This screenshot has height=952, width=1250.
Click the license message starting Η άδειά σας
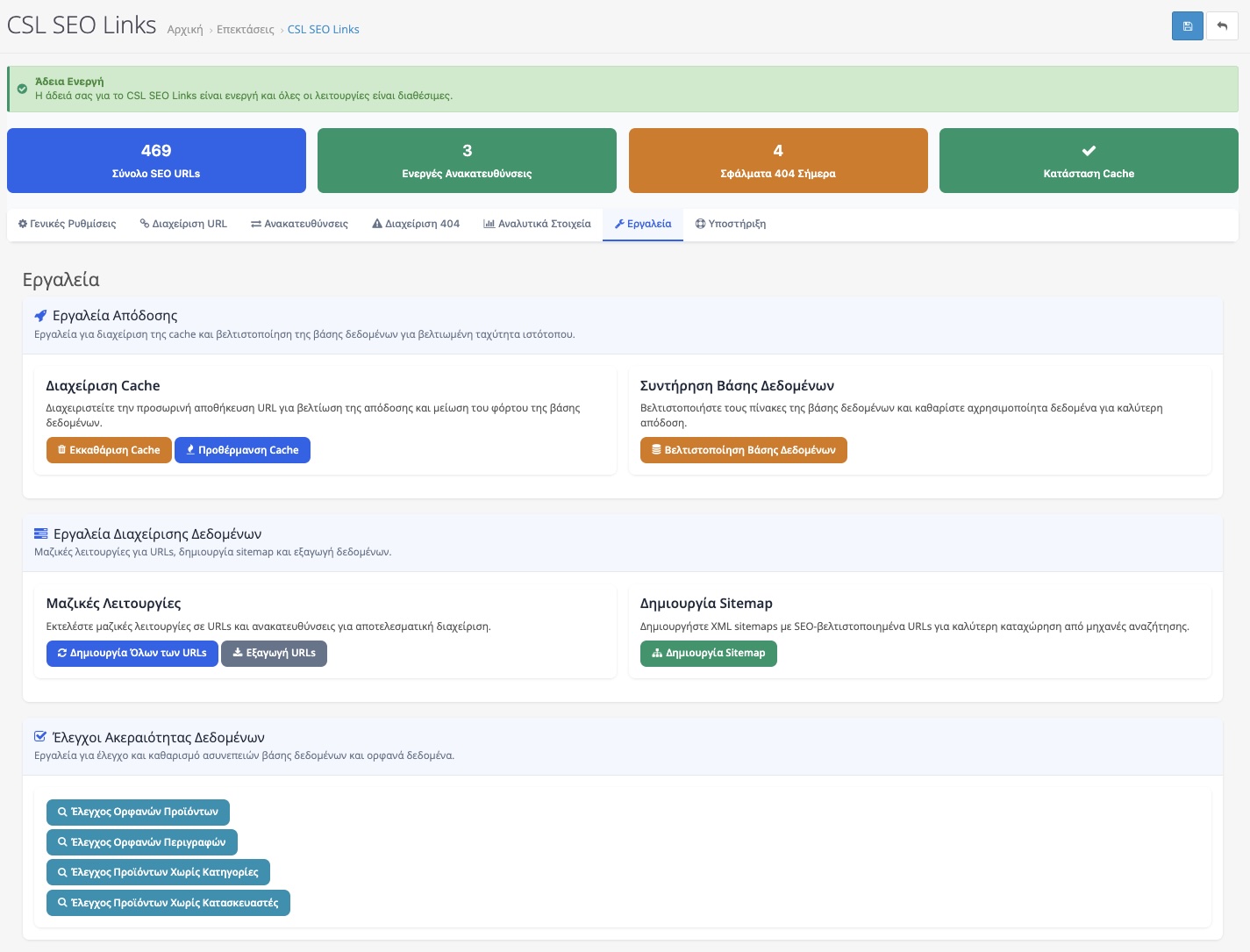(x=244, y=96)
